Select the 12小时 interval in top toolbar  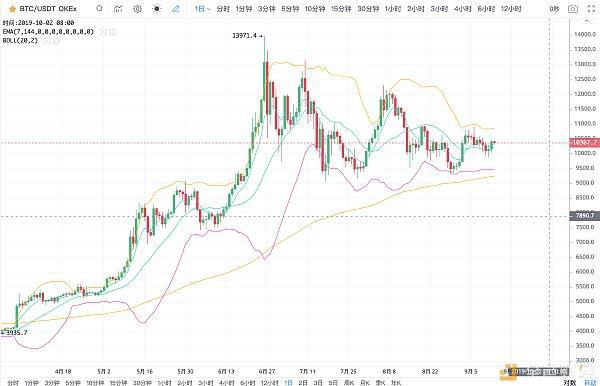pos(511,8)
